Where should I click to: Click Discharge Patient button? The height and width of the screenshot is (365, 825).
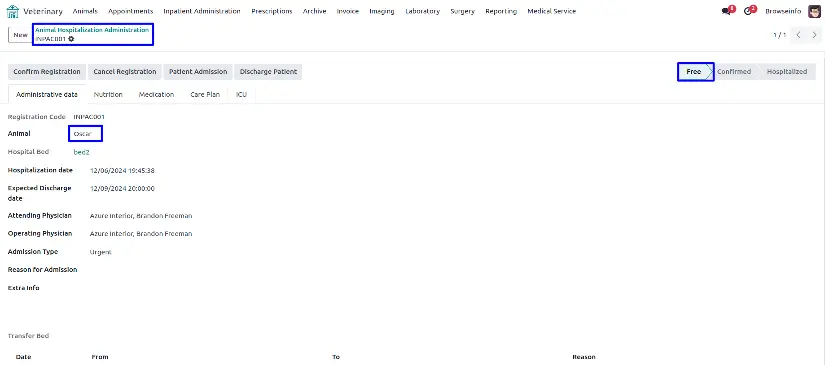[268, 72]
